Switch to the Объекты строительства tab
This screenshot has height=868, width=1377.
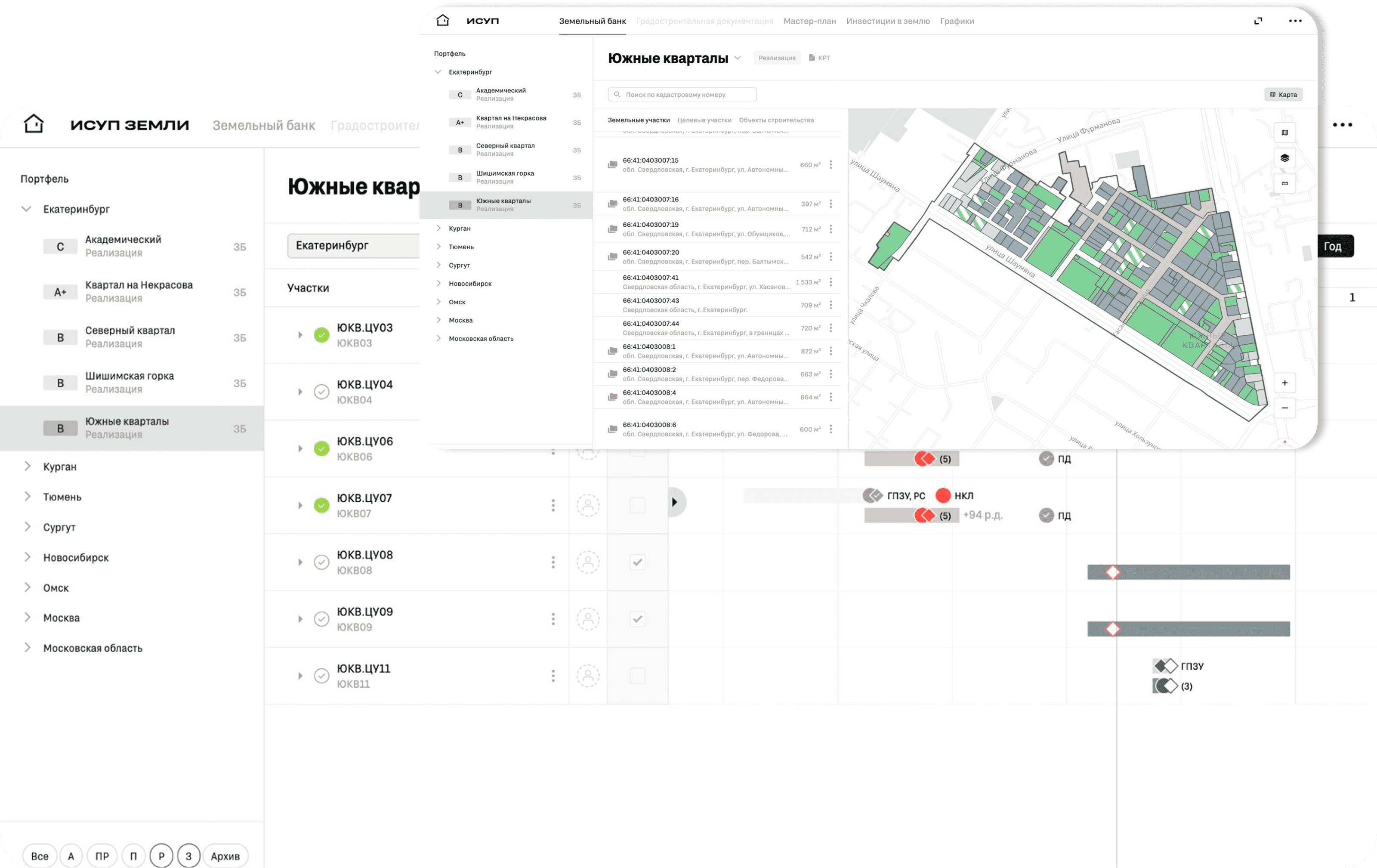776,120
